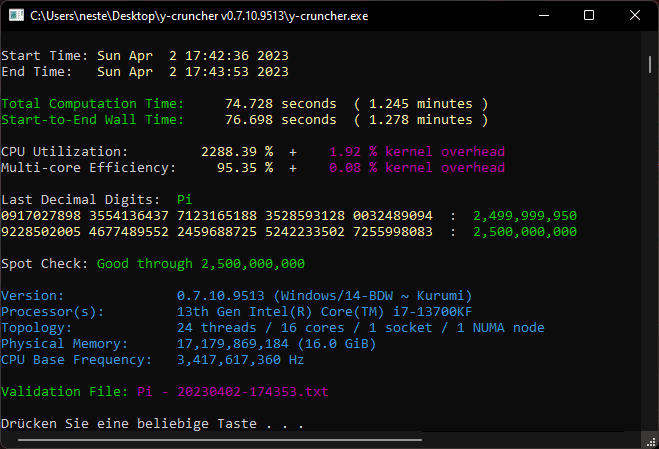
Task: Click '1.92 % kernel overhead' text
Action: (417, 151)
